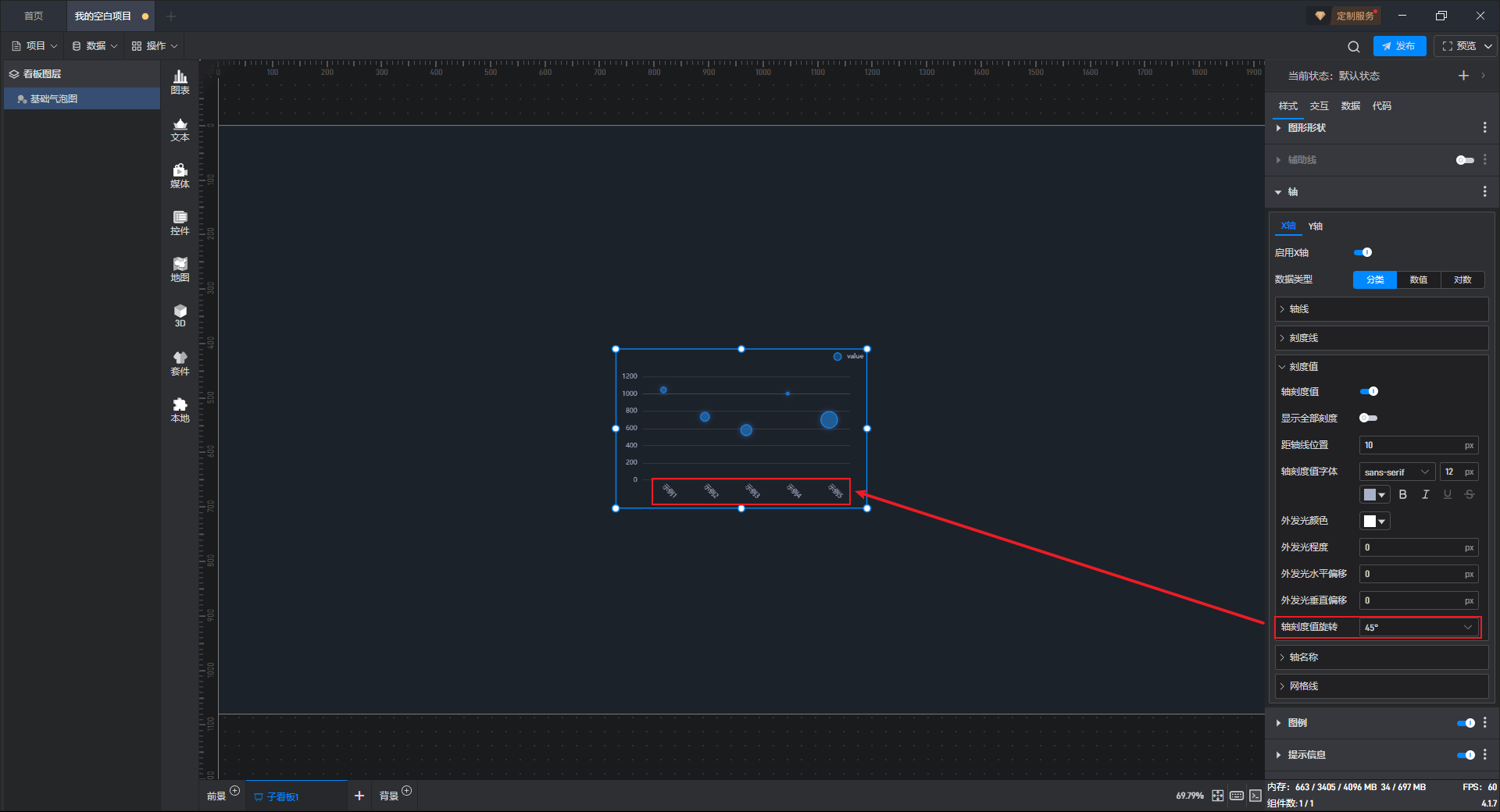Toggle the 辅助线 switch
The image size is (1500, 812).
coord(1465,160)
